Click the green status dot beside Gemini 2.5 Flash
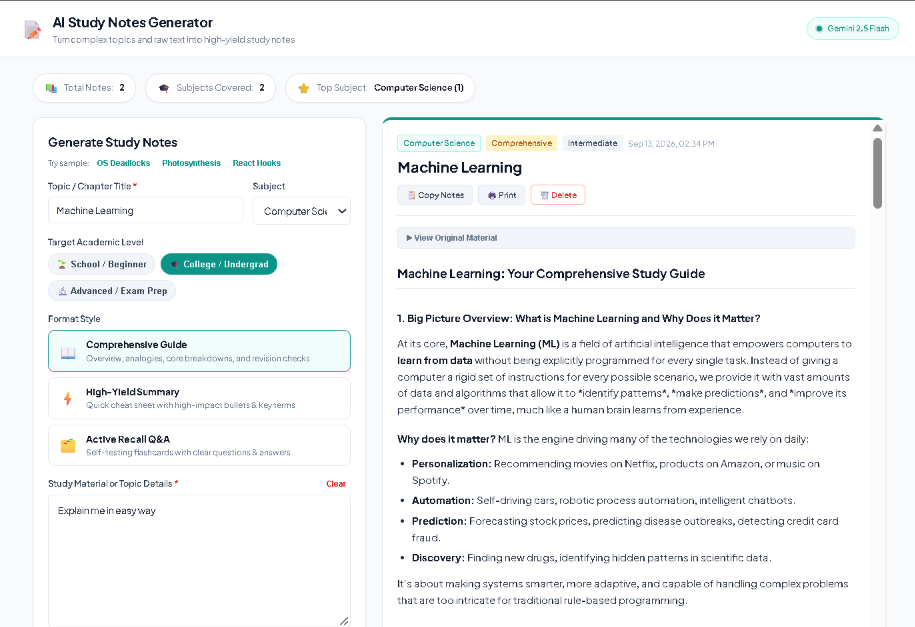The image size is (915, 627). pyautogui.click(x=819, y=29)
